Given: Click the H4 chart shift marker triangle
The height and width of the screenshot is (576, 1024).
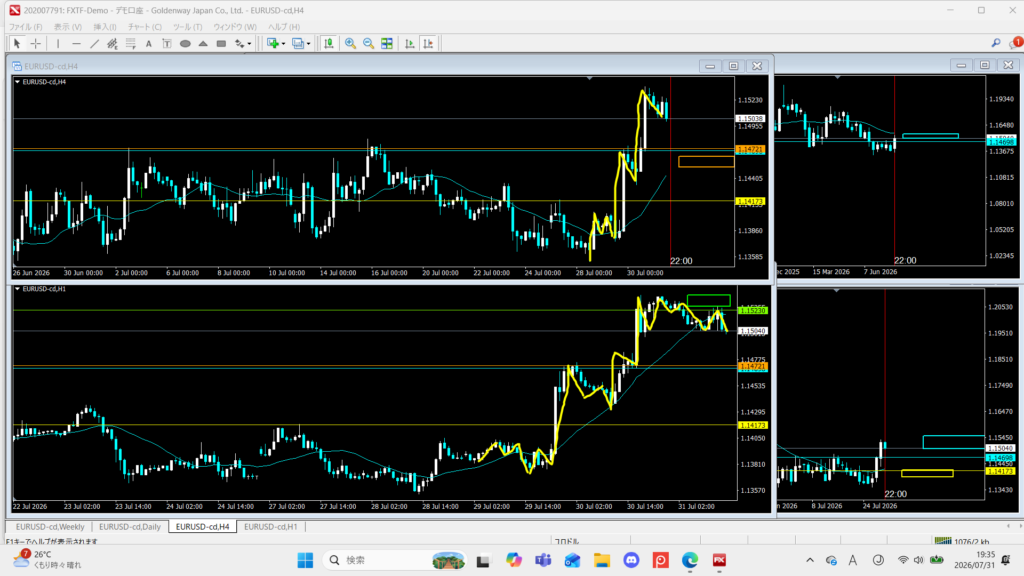Looking at the screenshot, I should point(590,78).
